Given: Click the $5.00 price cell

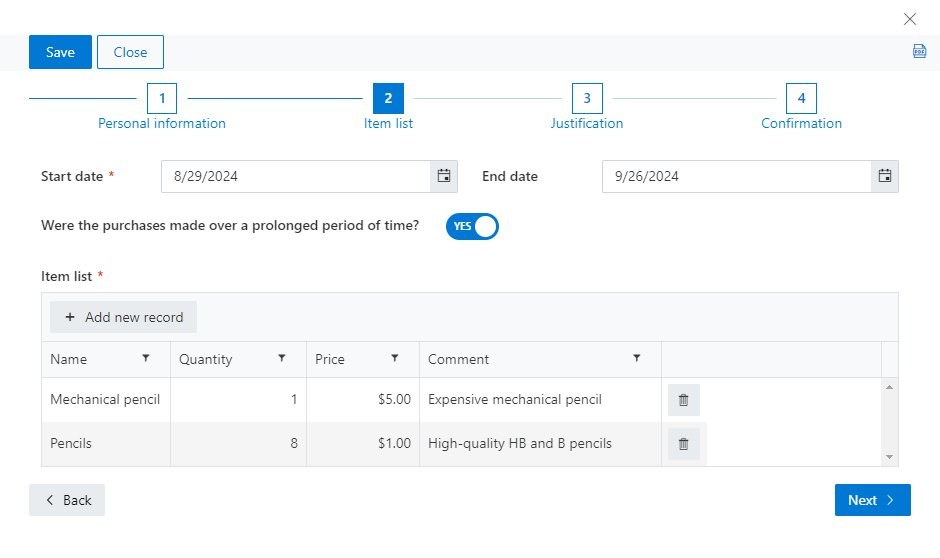Looking at the screenshot, I should (x=363, y=400).
